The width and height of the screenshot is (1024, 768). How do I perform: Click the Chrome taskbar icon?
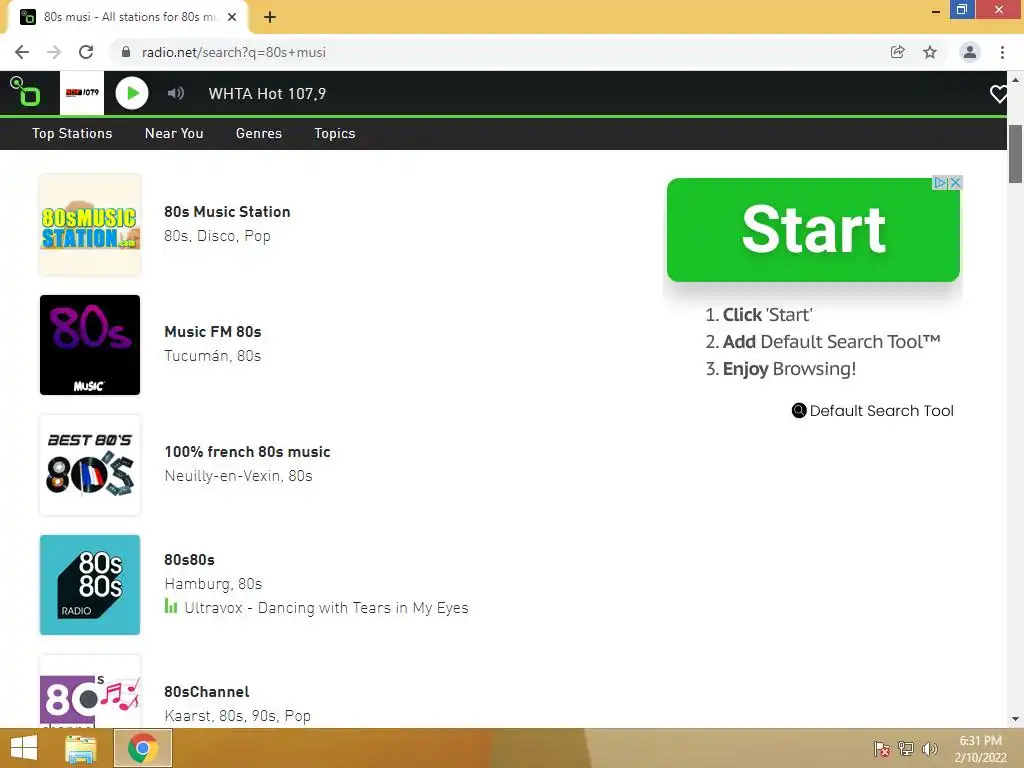point(143,748)
